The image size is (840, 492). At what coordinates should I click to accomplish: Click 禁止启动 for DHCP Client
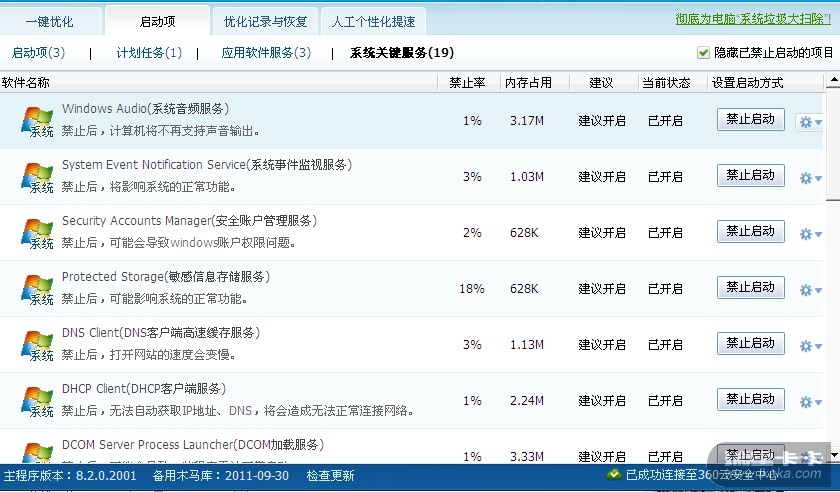pyautogui.click(x=751, y=399)
